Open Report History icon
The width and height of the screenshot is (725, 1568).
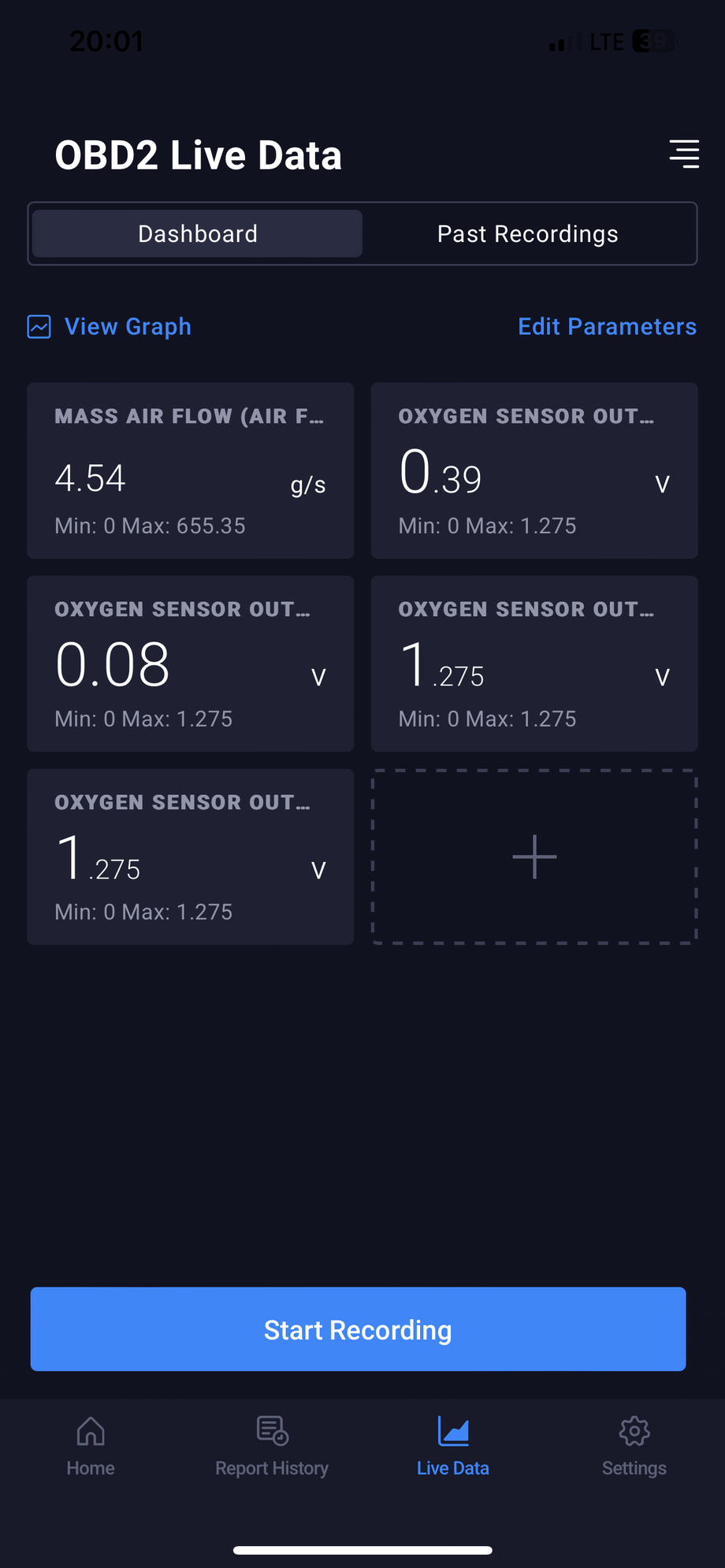(x=273, y=1431)
